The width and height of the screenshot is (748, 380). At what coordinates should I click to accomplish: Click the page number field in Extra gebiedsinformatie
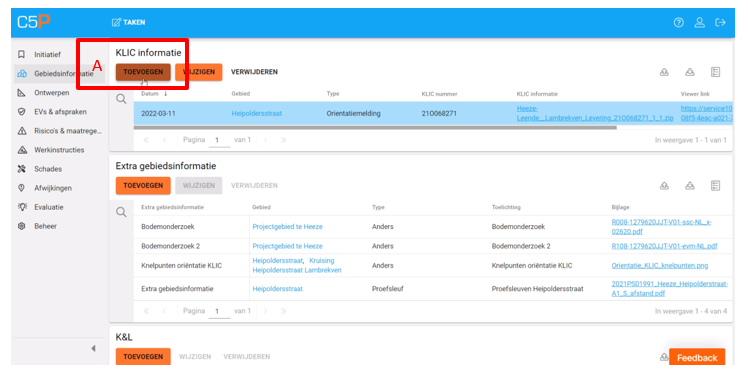(x=219, y=311)
